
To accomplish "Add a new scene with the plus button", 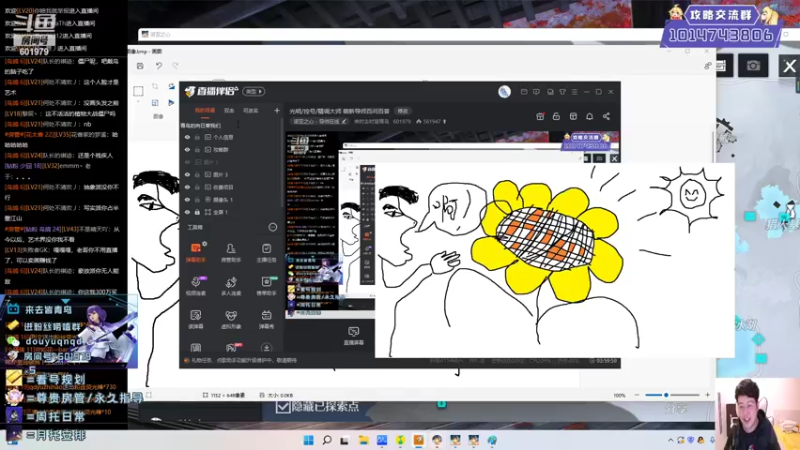I will (x=277, y=111).
